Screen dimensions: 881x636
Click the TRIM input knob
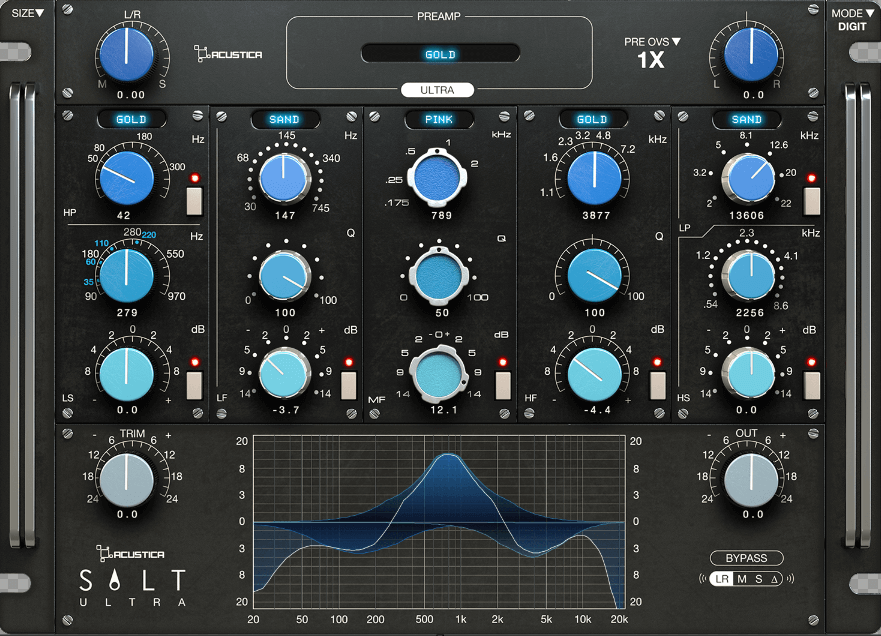(126, 480)
